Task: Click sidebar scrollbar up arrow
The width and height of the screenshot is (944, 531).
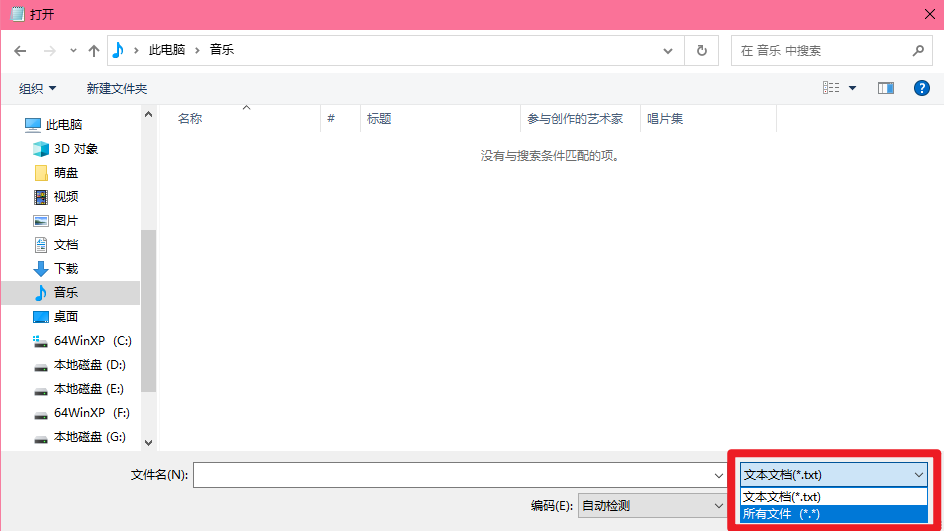Action: coord(149,114)
